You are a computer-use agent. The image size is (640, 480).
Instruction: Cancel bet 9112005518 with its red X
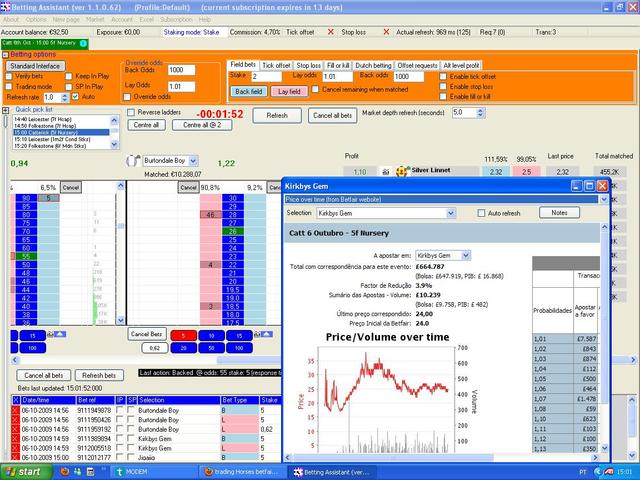[16, 448]
